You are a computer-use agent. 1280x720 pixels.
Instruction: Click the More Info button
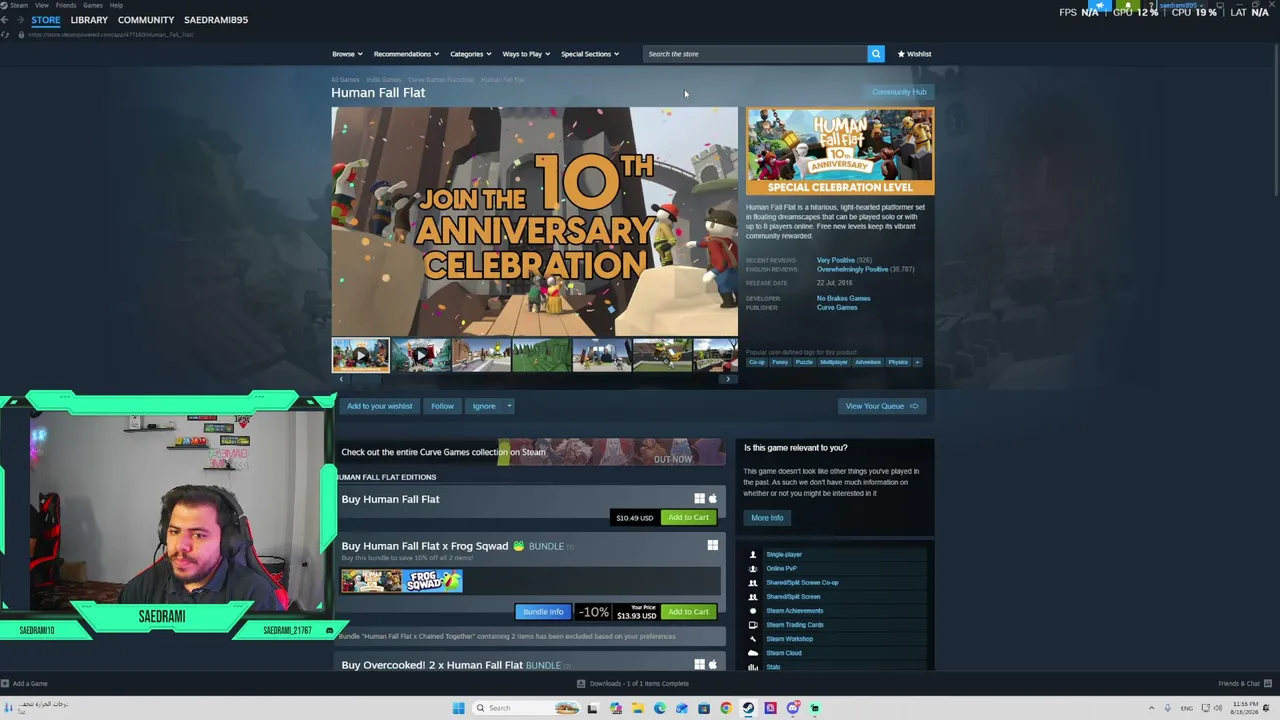(x=767, y=518)
